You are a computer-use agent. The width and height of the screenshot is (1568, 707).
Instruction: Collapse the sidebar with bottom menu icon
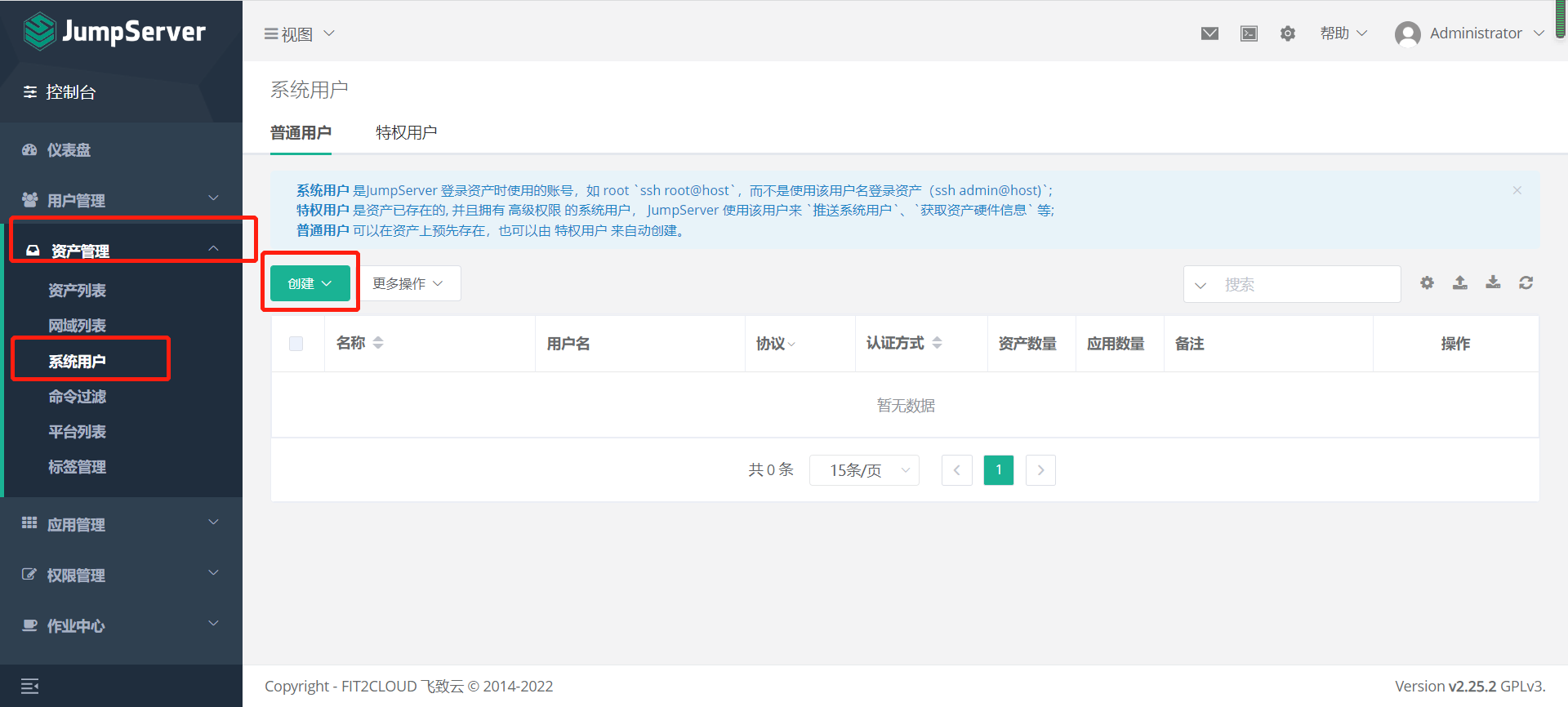(30, 686)
